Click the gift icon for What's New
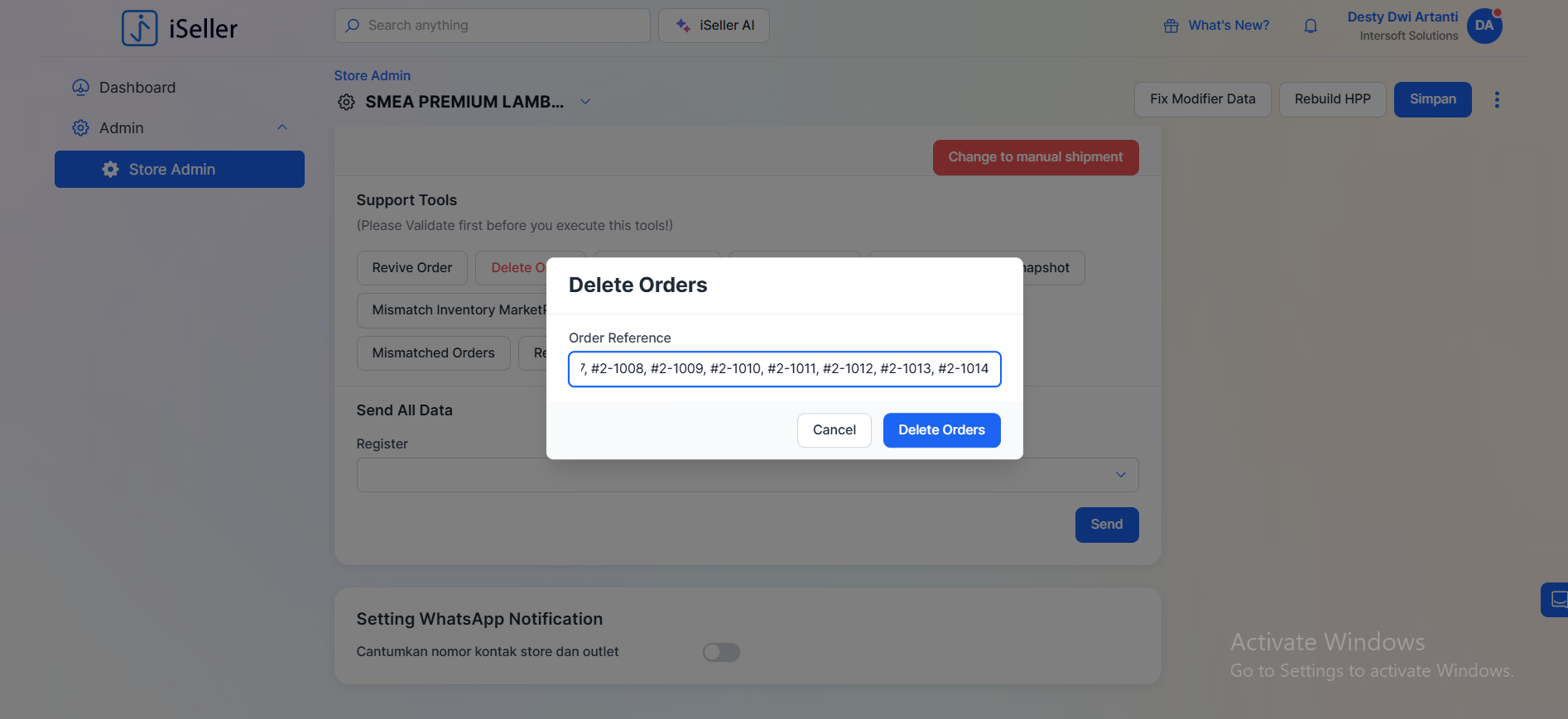 [1171, 26]
